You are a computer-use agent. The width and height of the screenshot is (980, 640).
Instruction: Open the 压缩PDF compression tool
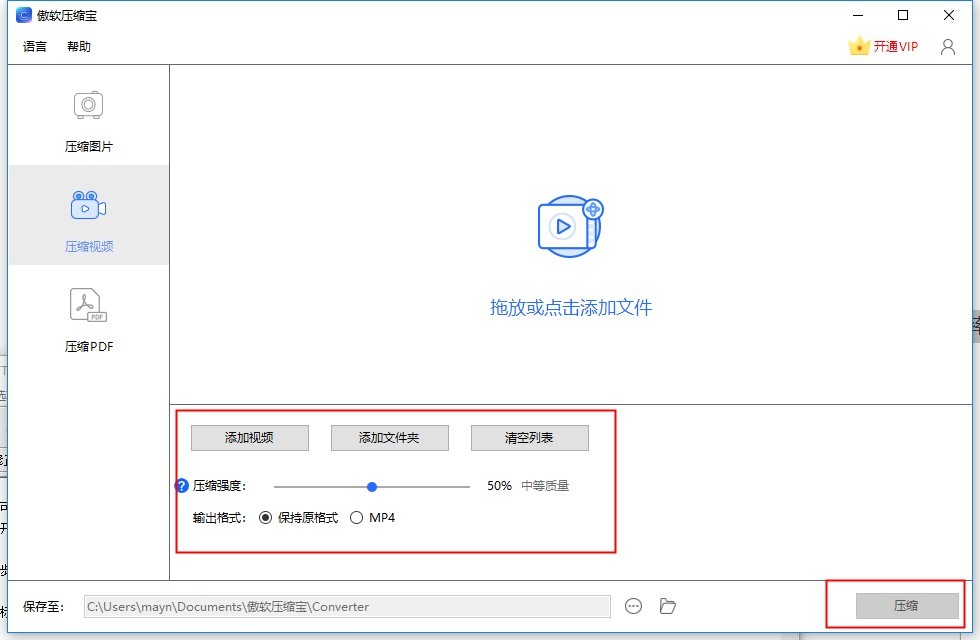click(x=88, y=318)
